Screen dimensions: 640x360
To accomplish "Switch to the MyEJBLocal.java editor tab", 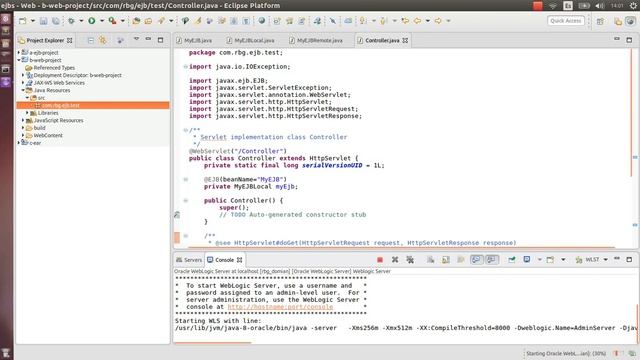I will [x=251, y=40].
